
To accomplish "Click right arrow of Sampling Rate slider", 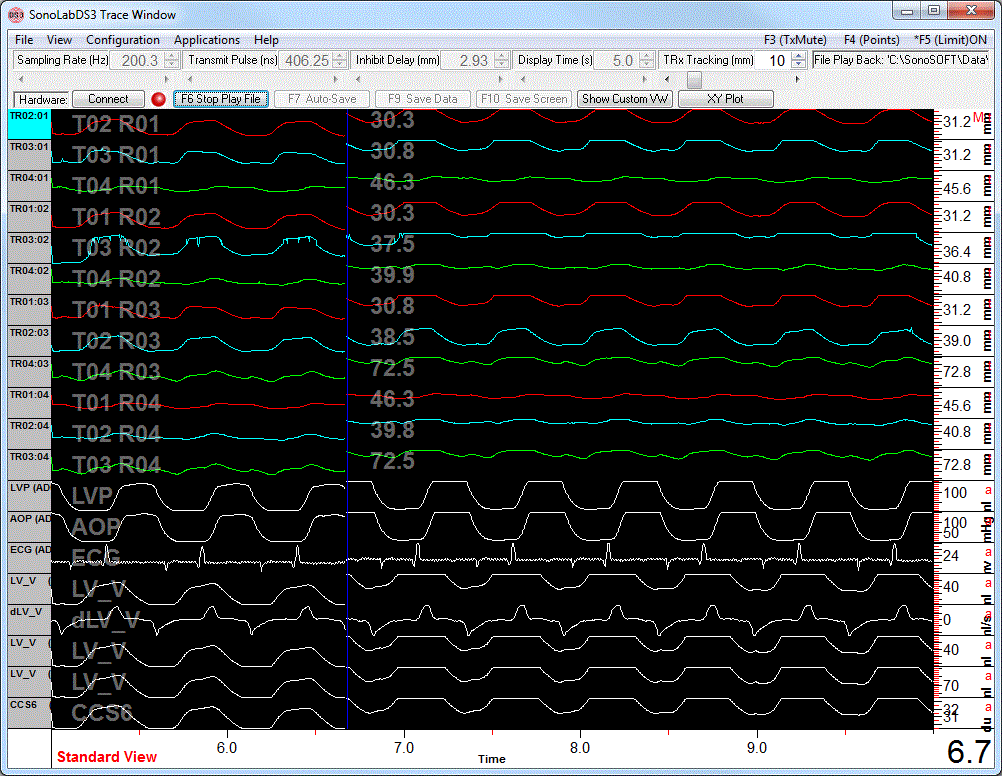I will pyautogui.click(x=167, y=80).
